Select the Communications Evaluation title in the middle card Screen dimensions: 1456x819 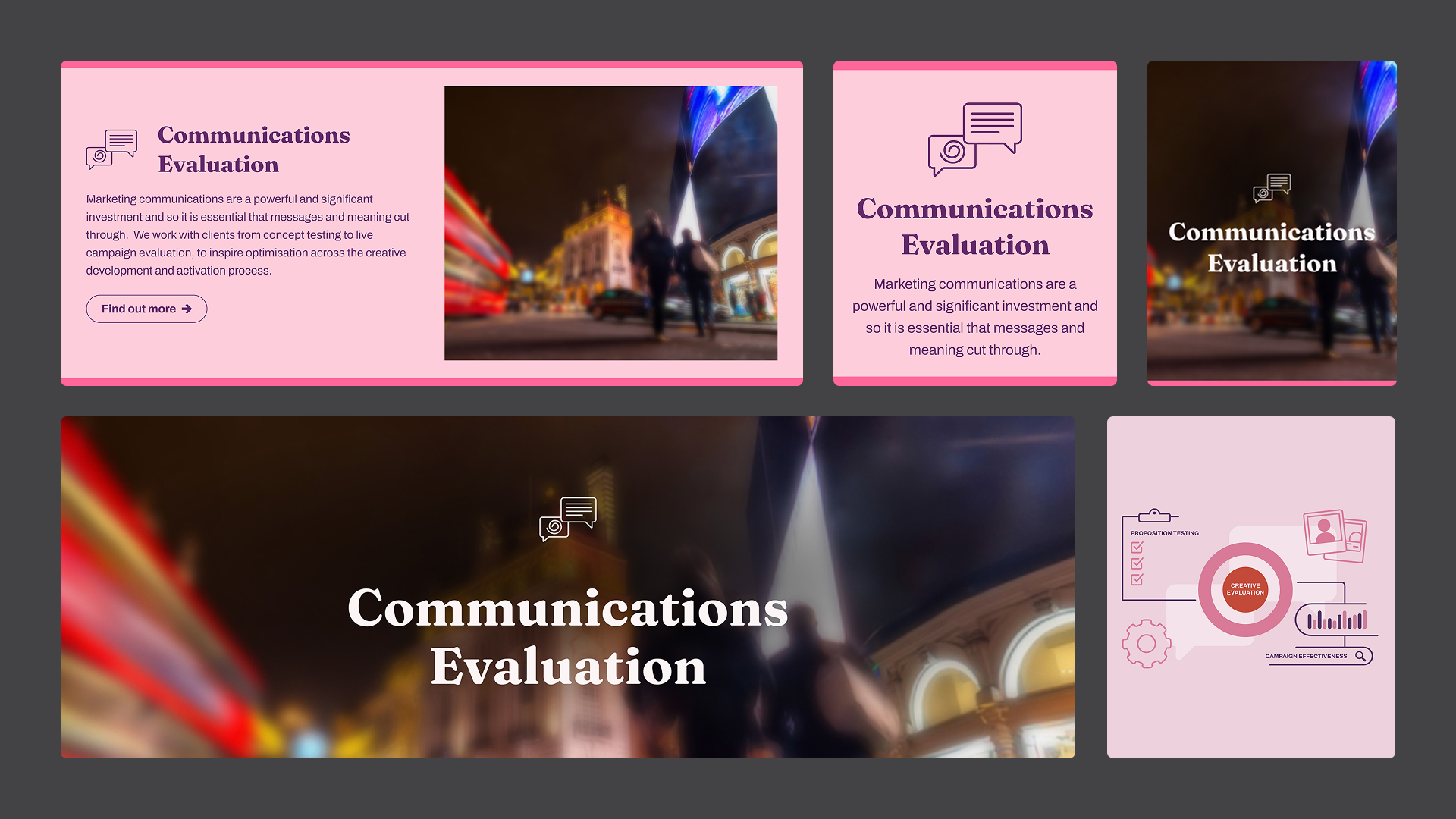click(975, 227)
